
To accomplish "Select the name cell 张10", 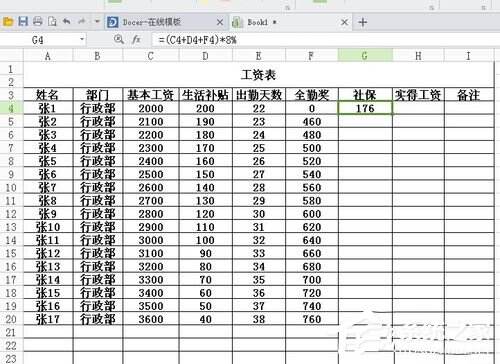I will [x=48, y=227].
